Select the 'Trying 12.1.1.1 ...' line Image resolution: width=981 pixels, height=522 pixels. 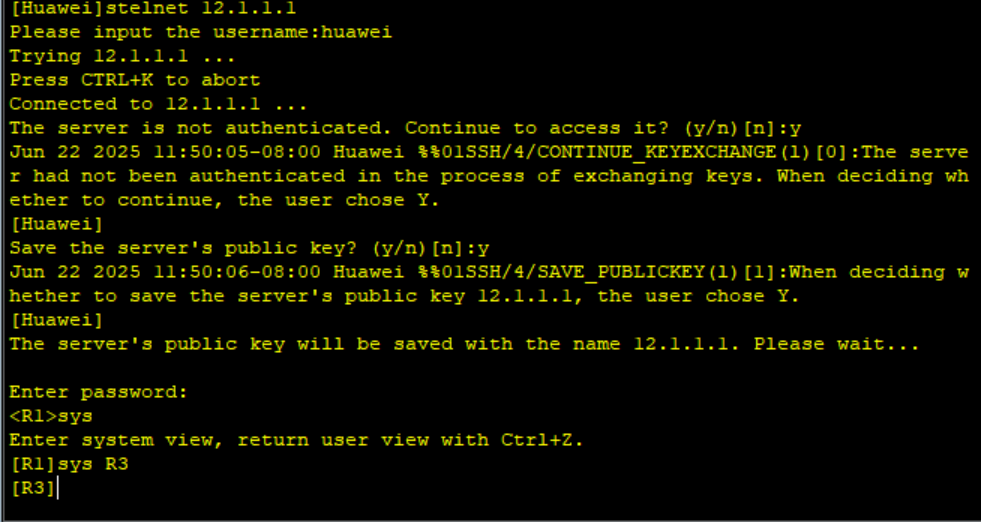point(122,56)
